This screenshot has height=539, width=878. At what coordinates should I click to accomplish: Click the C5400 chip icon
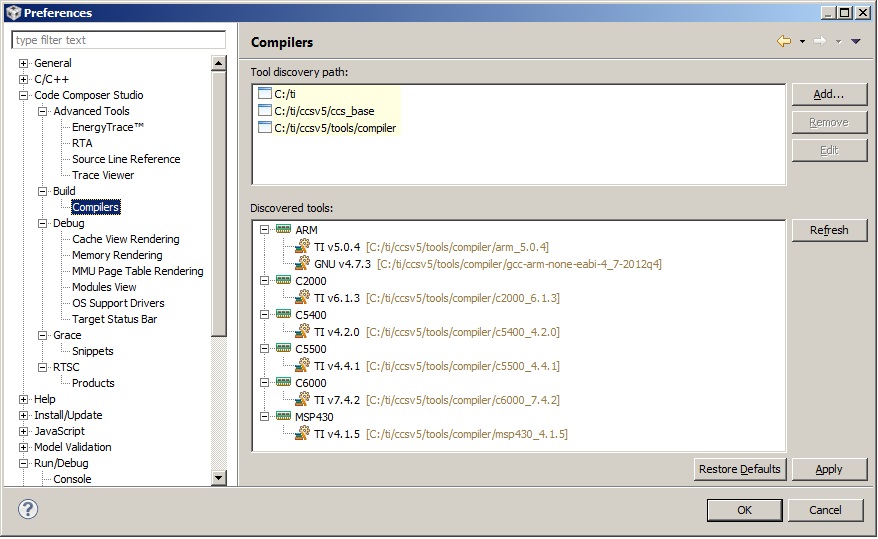[283, 315]
